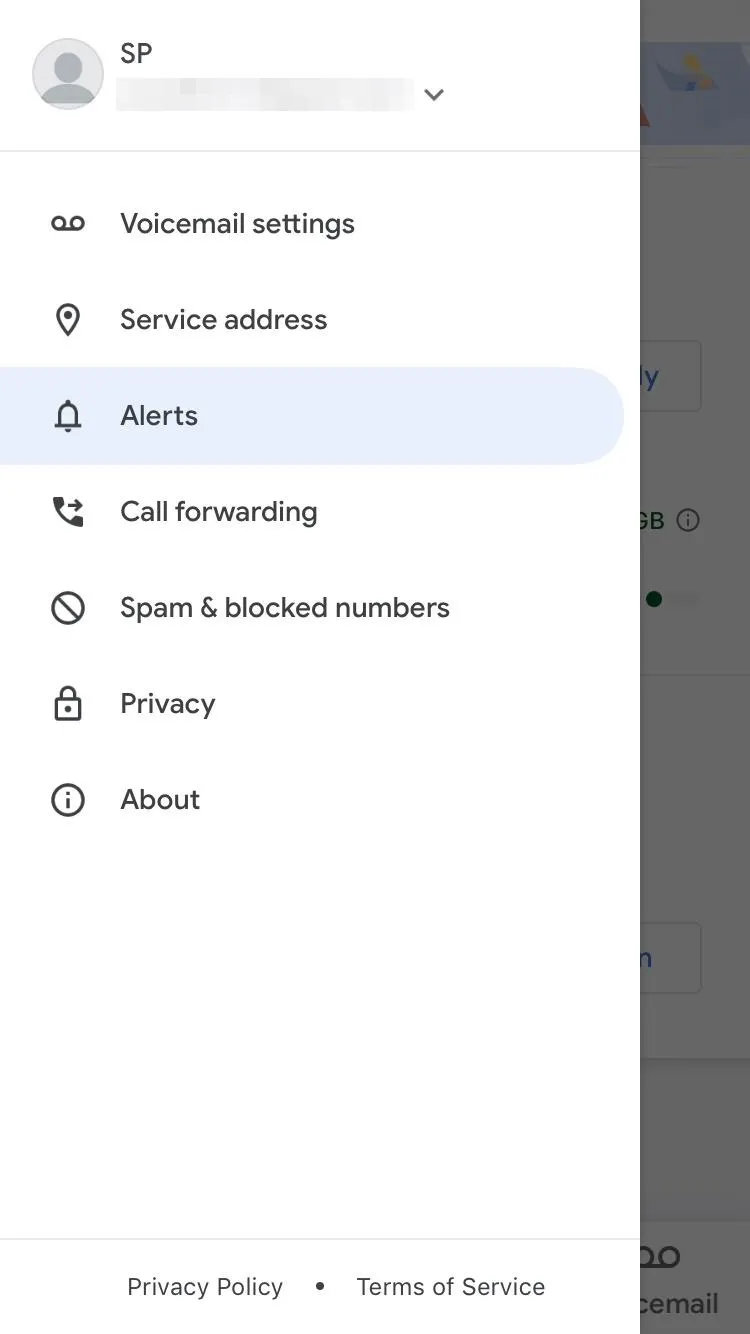The image size is (750, 1334).
Task: Tap the call forwarding phone icon
Action: (x=68, y=512)
